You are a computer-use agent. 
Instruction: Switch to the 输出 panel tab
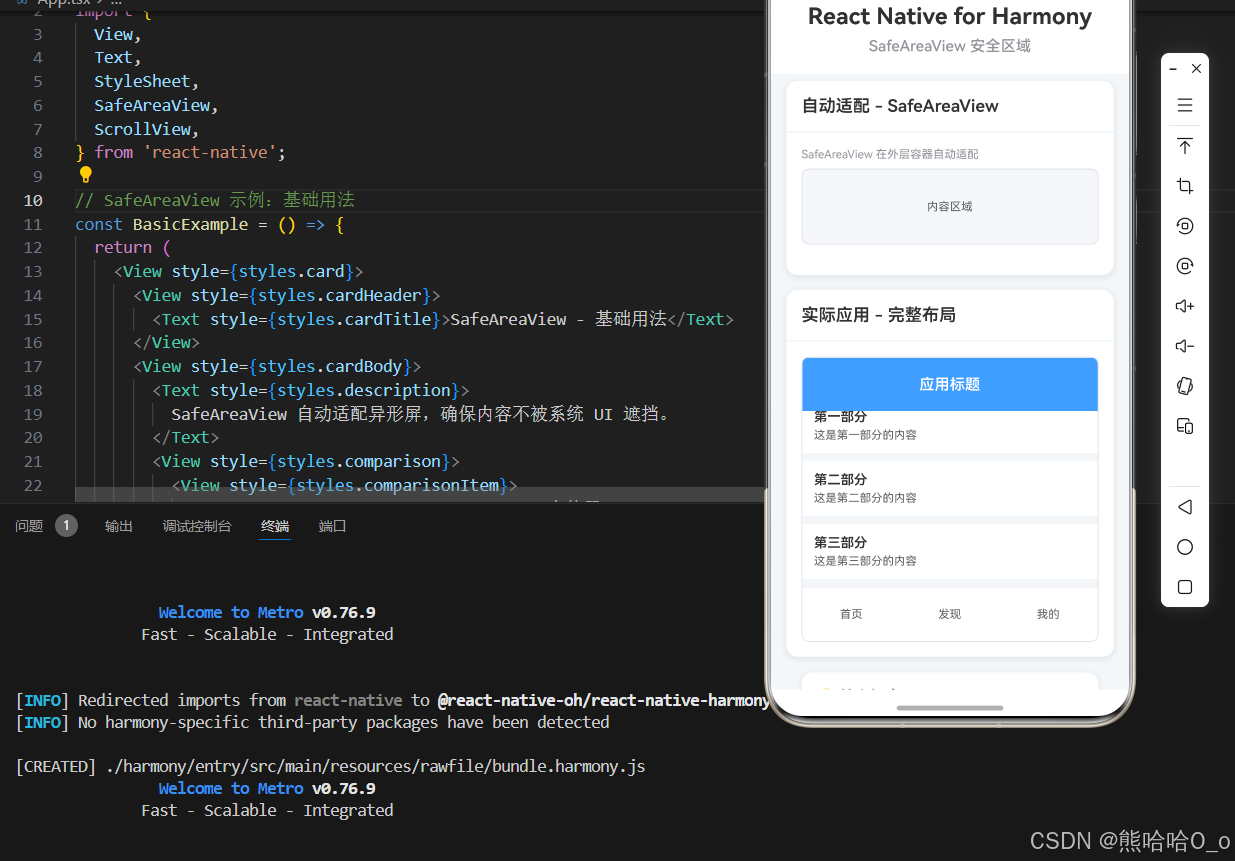pyautogui.click(x=119, y=526)
